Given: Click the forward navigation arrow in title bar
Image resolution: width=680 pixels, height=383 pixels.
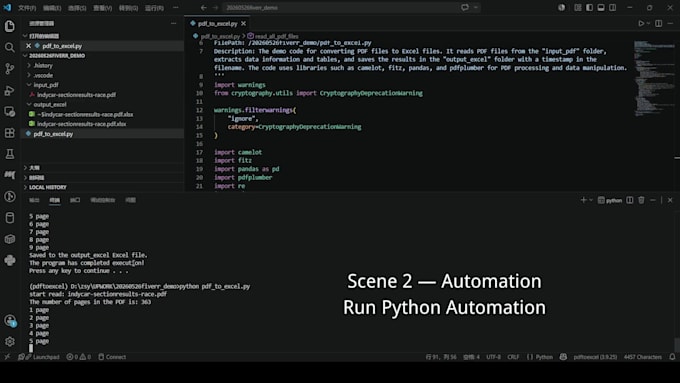Looking at the screenshot, I should tap(216, 7).
